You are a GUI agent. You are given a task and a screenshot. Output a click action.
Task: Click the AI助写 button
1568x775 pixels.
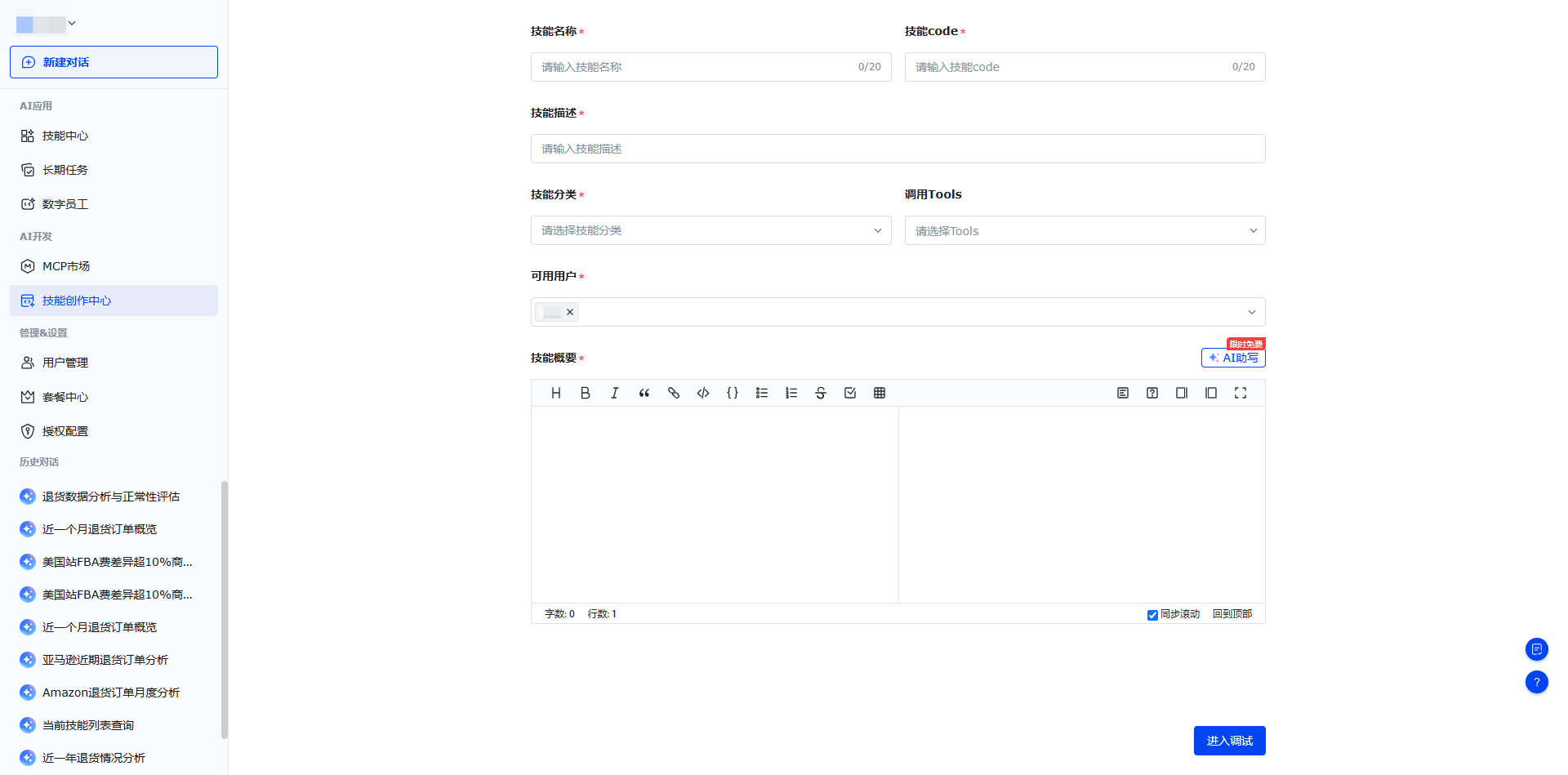tap(1233, 358)
